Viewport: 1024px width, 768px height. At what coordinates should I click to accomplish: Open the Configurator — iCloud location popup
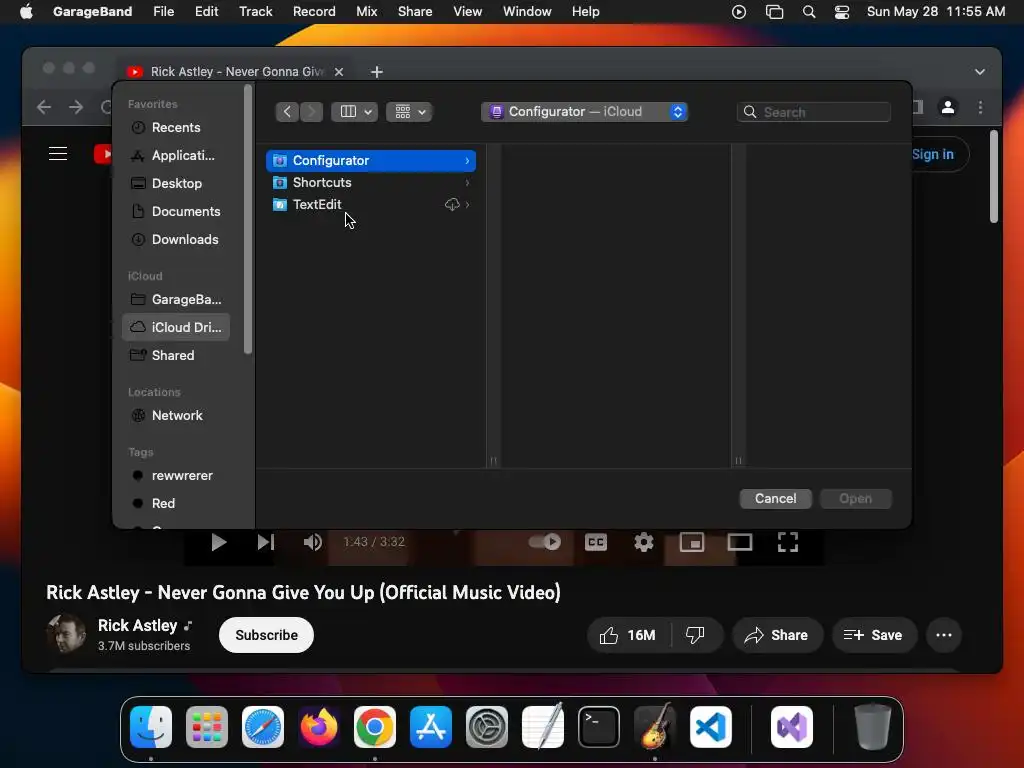pyautogui.click(x=584, y=112)
